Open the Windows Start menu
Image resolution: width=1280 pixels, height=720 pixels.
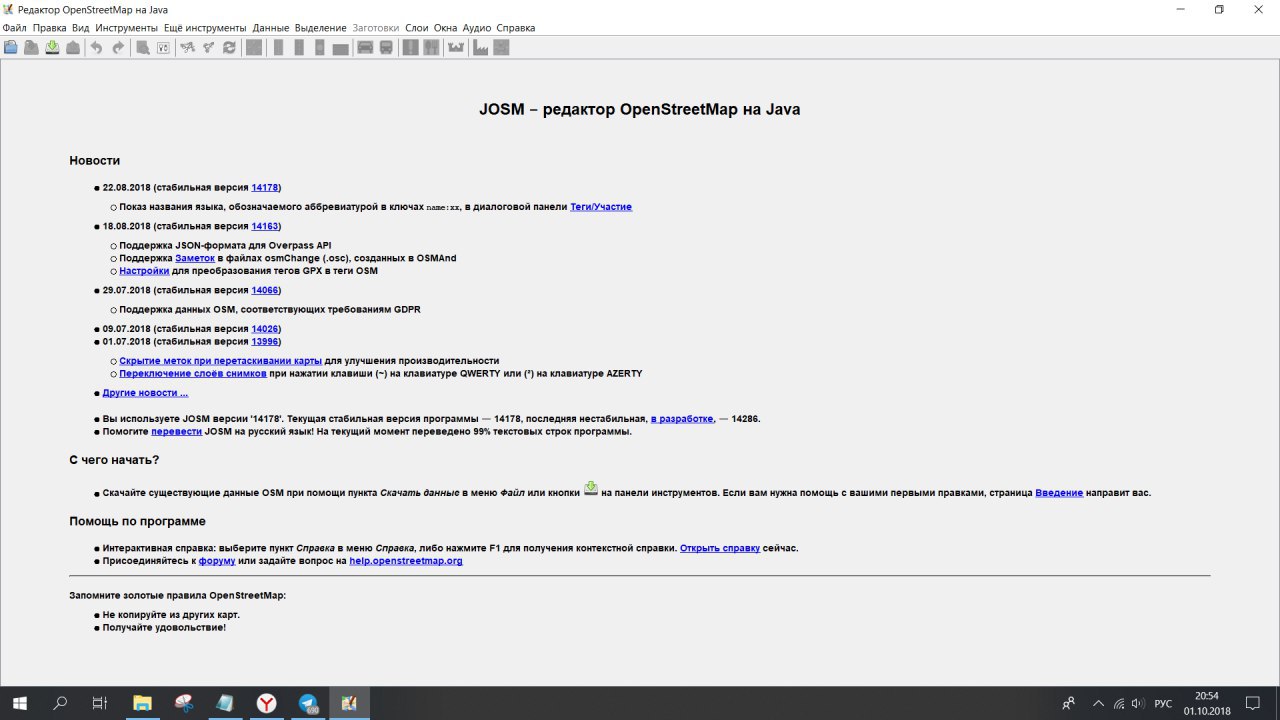(20, 703)
